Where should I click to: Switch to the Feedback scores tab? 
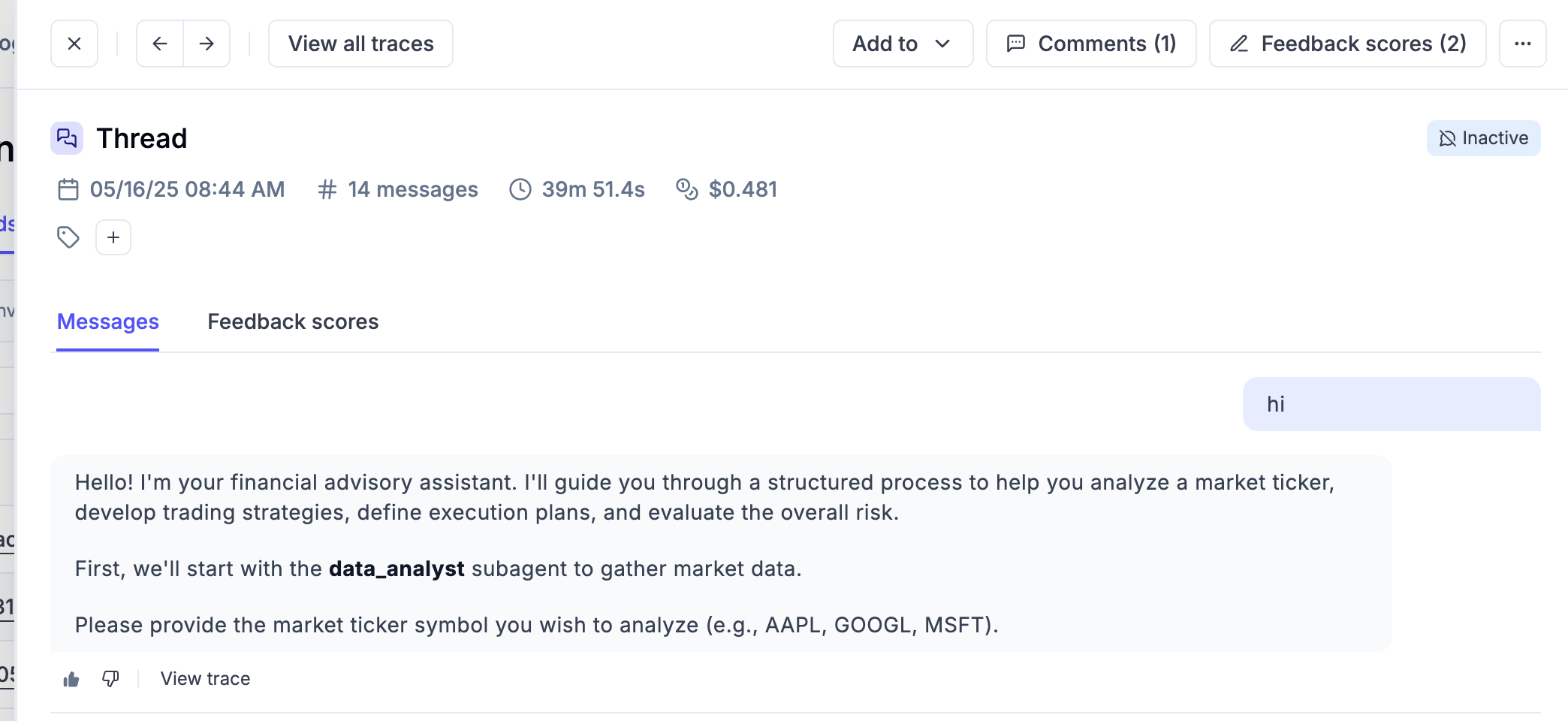(293, 321)
